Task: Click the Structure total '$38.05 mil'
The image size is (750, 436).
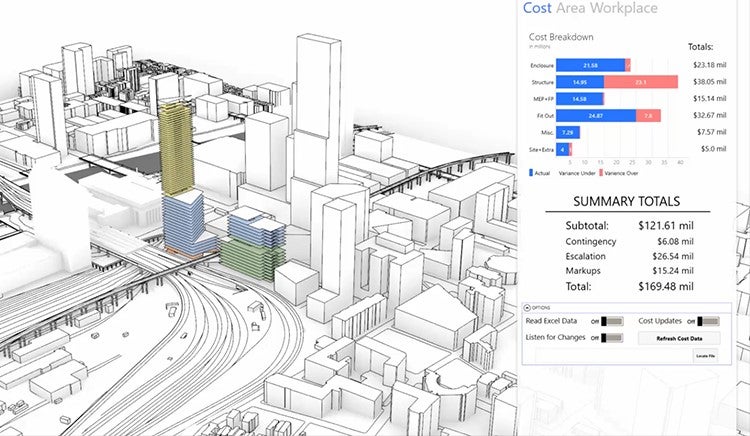Action: (x=709, y=82)
